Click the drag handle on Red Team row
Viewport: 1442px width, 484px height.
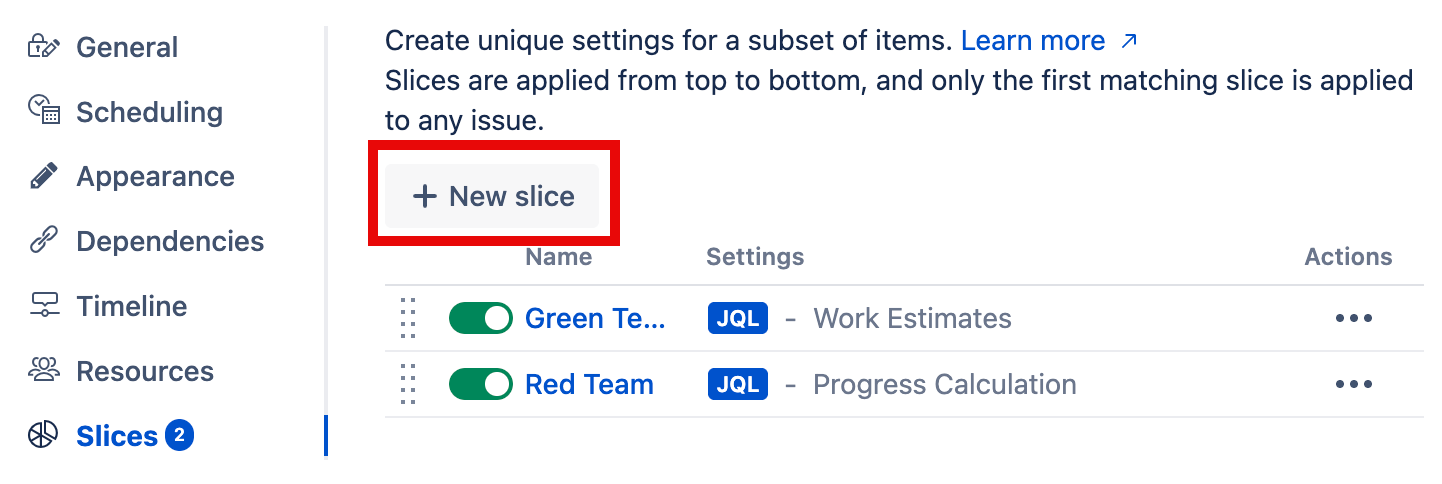click(407, 384)
